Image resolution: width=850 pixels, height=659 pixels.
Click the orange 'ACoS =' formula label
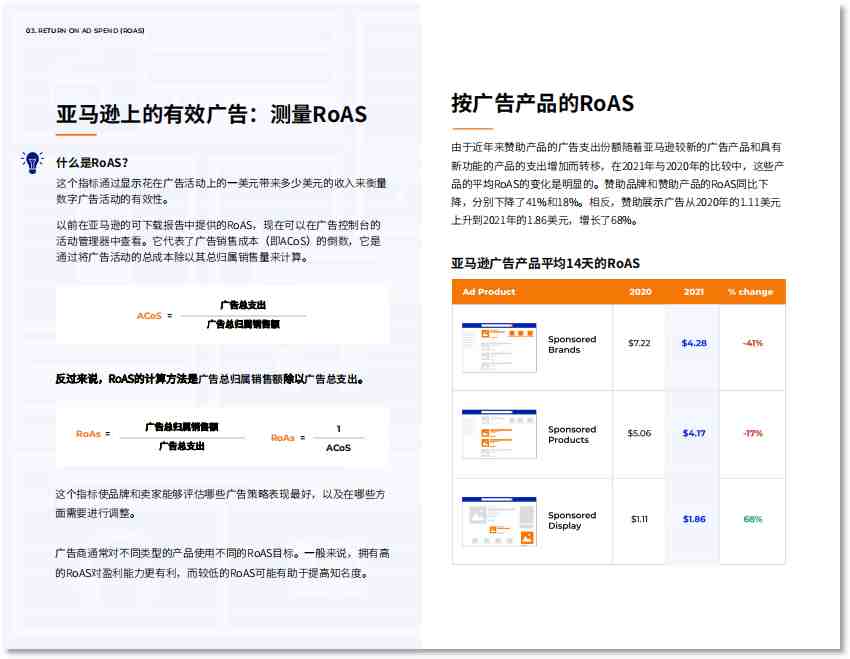point(154,315)
